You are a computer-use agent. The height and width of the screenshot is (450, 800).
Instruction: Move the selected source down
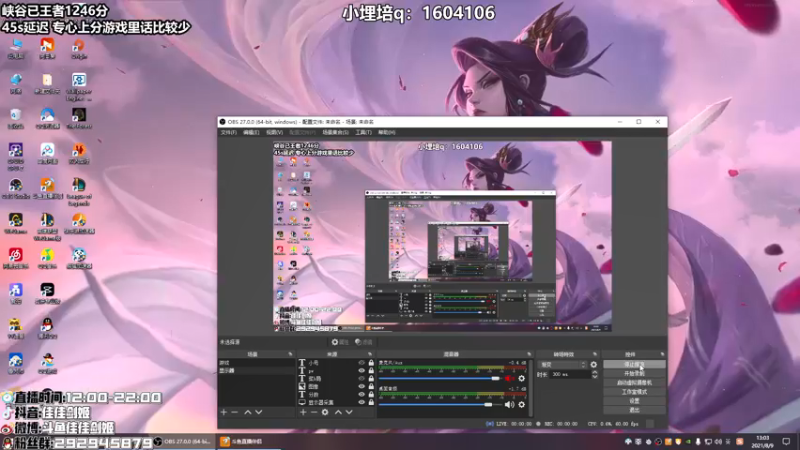pos(349,412)
